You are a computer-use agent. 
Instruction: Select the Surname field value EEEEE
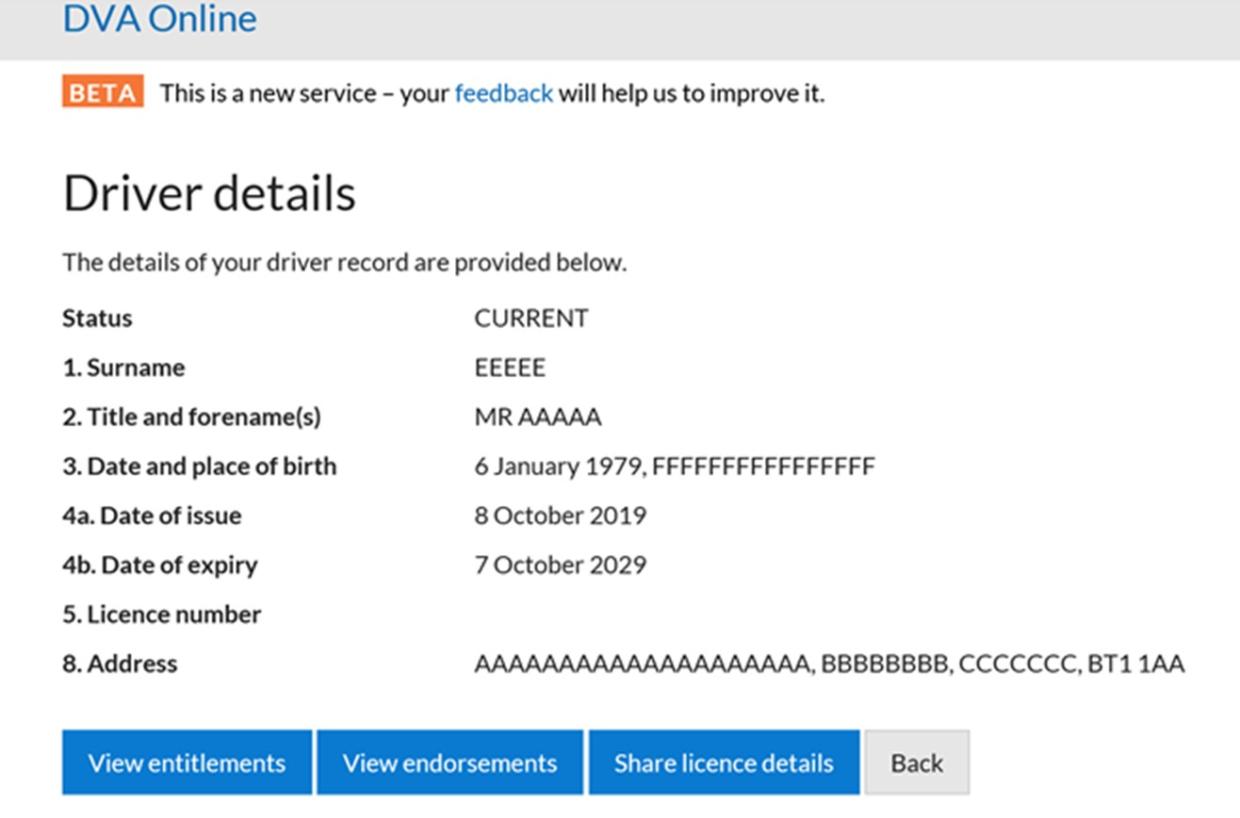tap(509, 367)
